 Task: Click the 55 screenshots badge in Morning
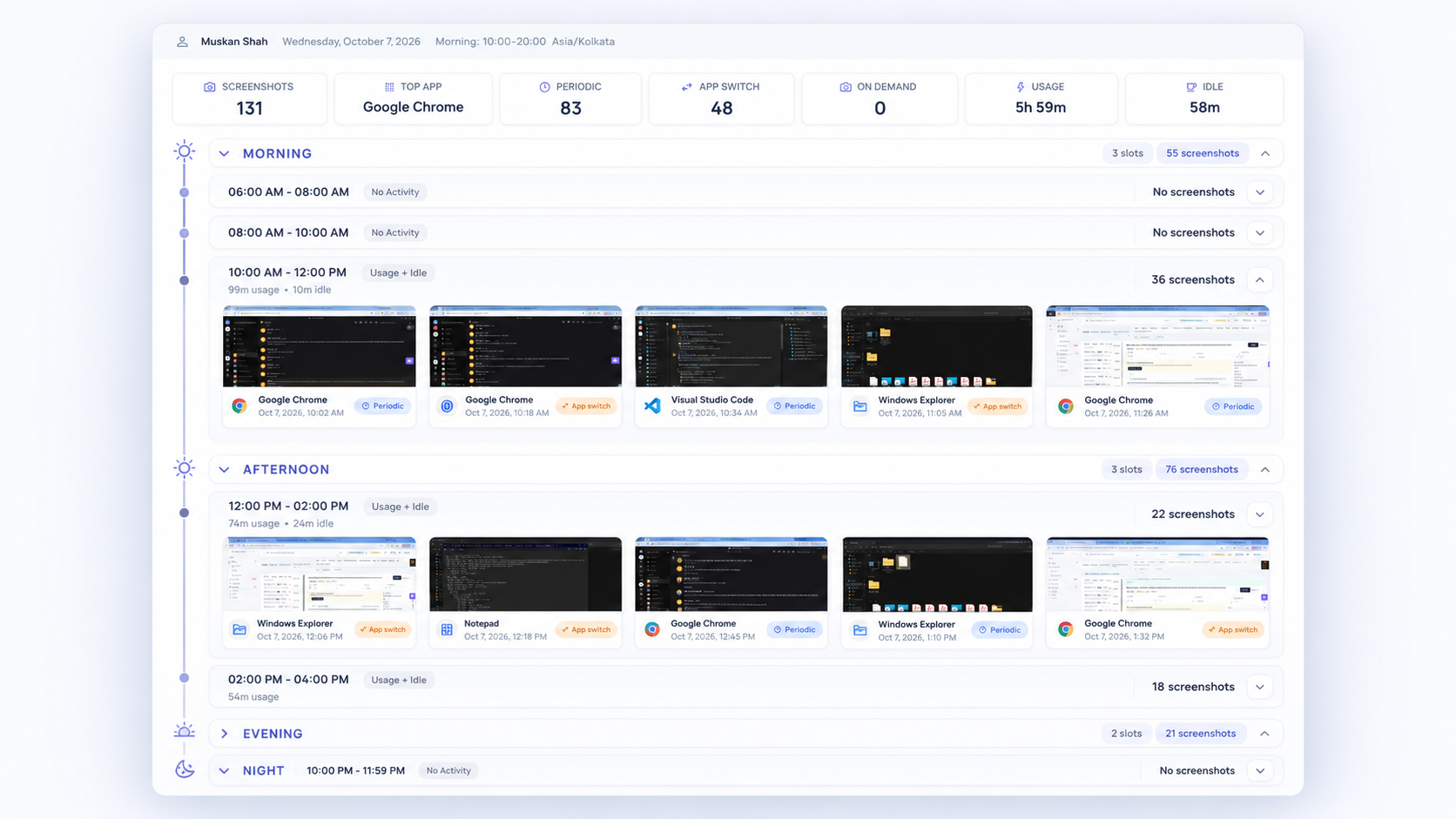(x=1202, y=153)
